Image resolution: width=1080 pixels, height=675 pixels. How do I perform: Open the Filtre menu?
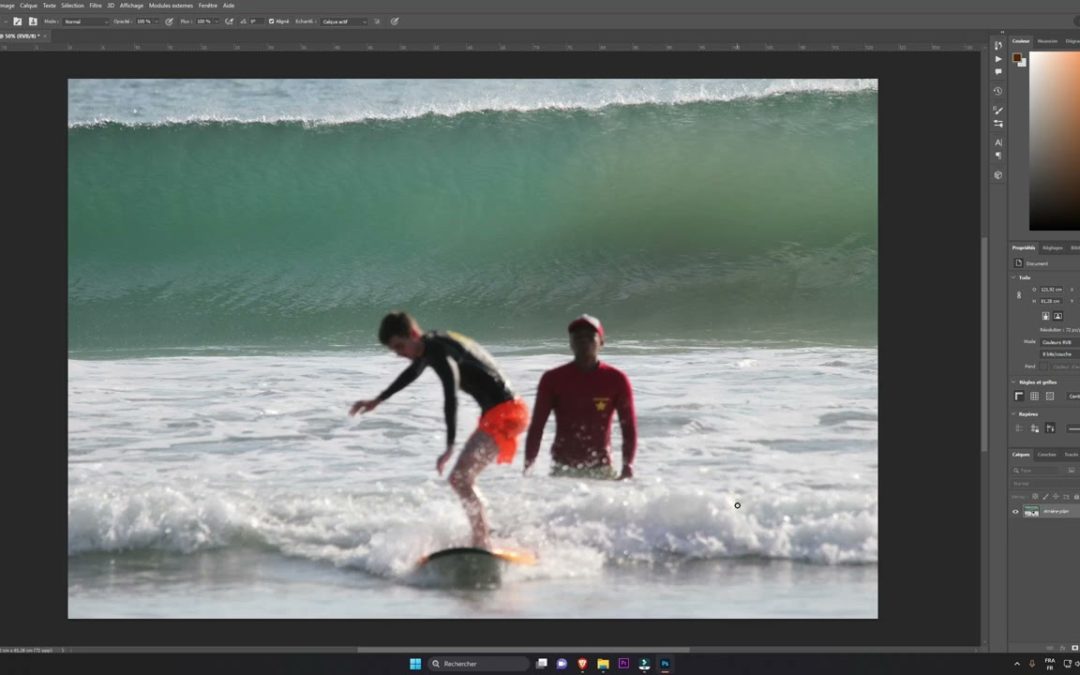pyautogui.click(x=96, y=6)
